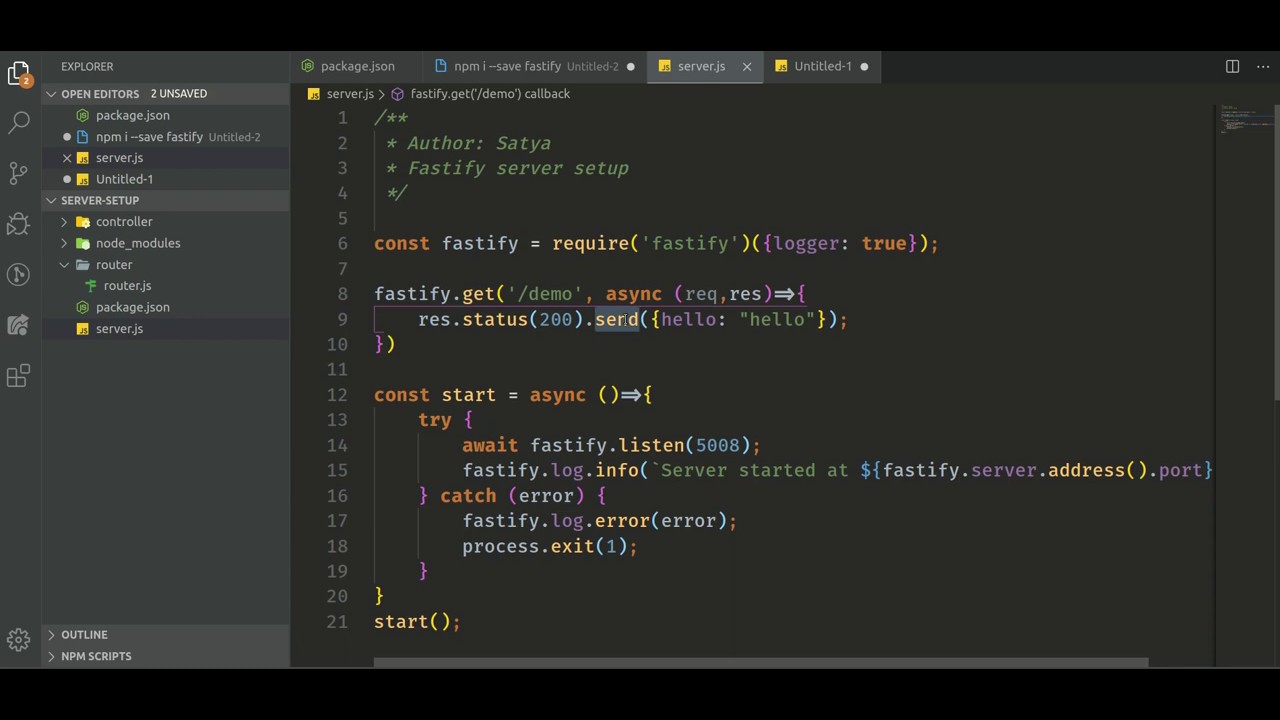Open More Actions ellipsis in tab bar
The width and height of the screenshot is (1280, 720).
coord(1262,66)
